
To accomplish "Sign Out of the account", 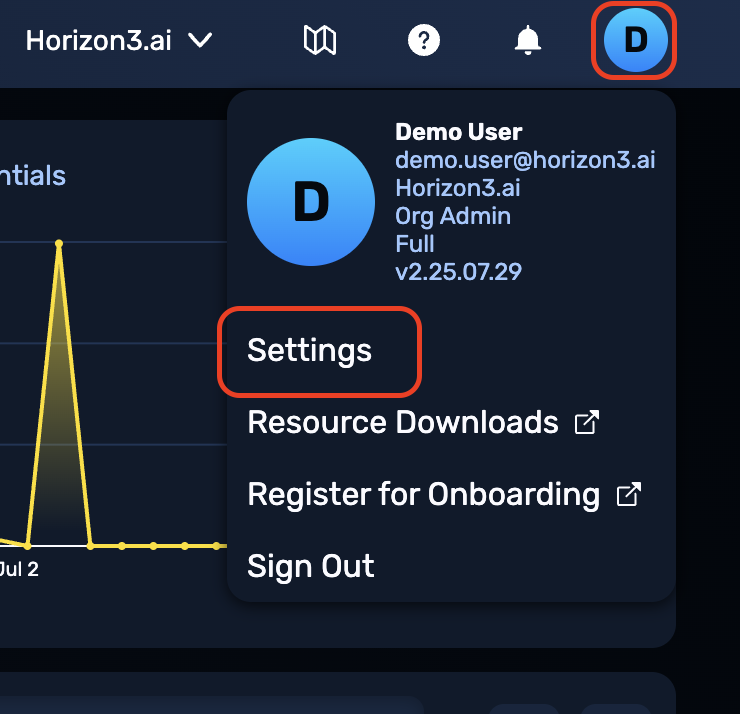I will click(311, 566).
